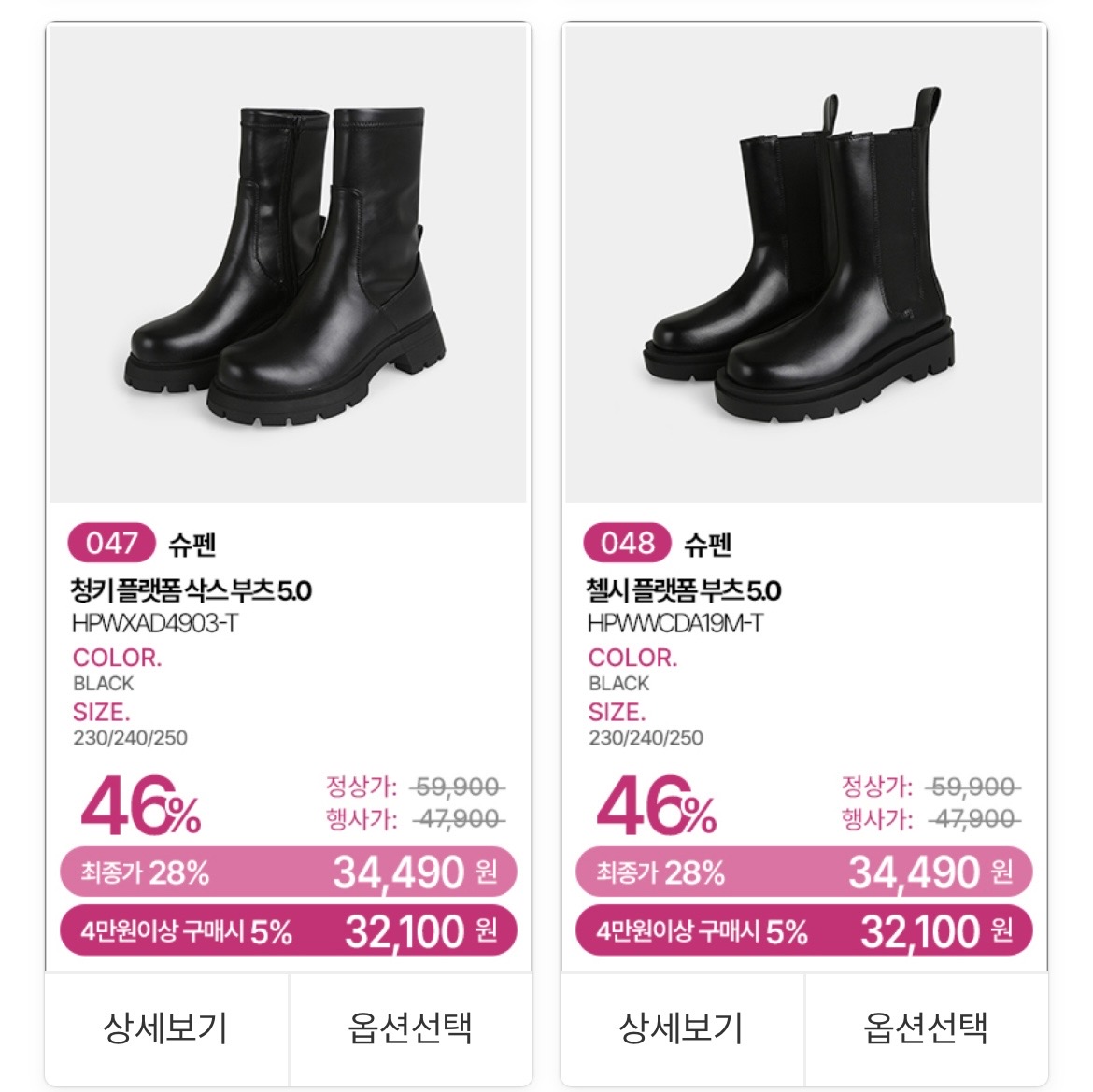Click 청키 플랫폼 삭스 부츠 5.0 title
This screenshot has width=1093, height=1092.
pos(192,590)
